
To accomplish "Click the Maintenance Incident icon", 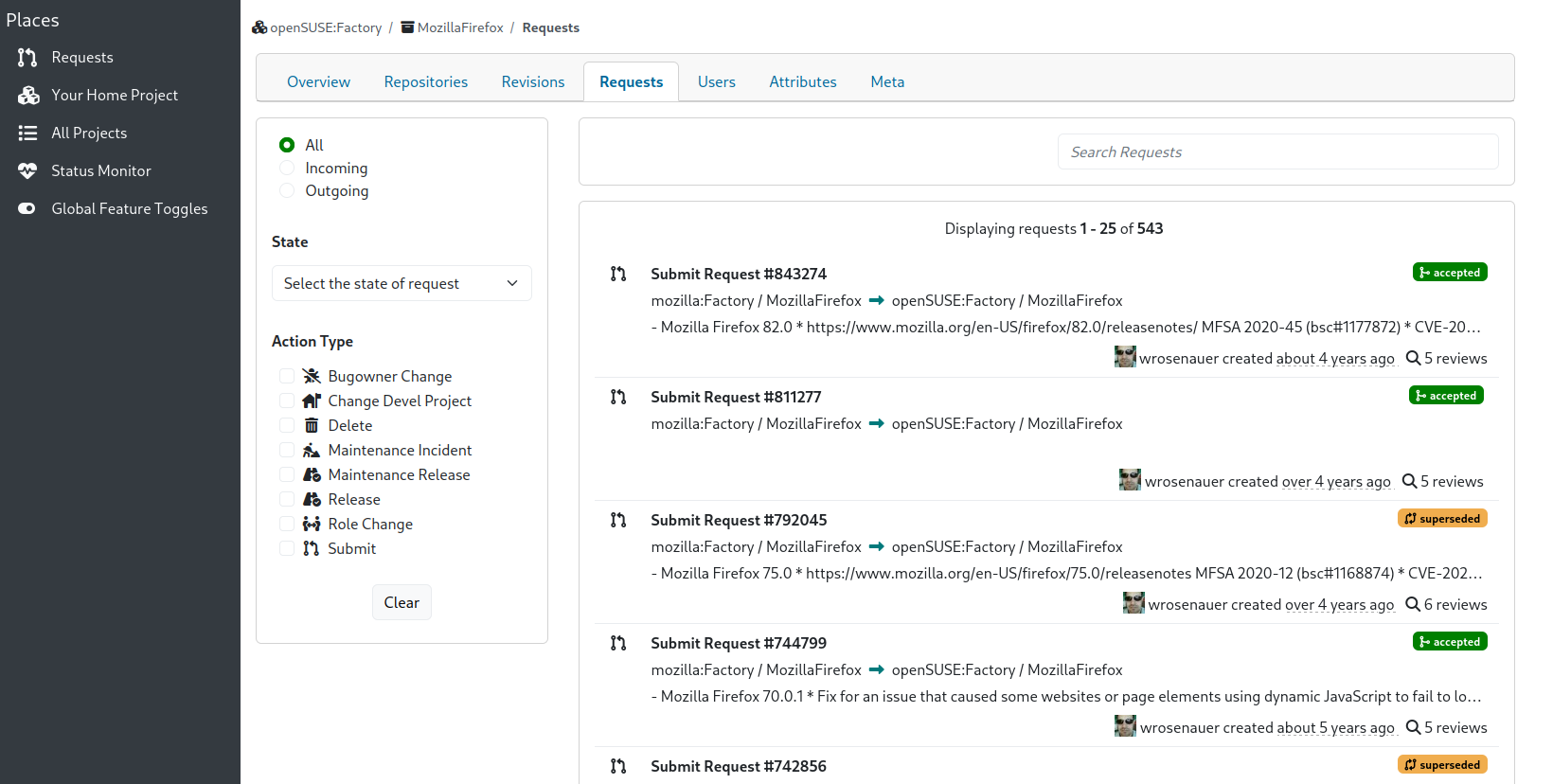I will 312,450.
